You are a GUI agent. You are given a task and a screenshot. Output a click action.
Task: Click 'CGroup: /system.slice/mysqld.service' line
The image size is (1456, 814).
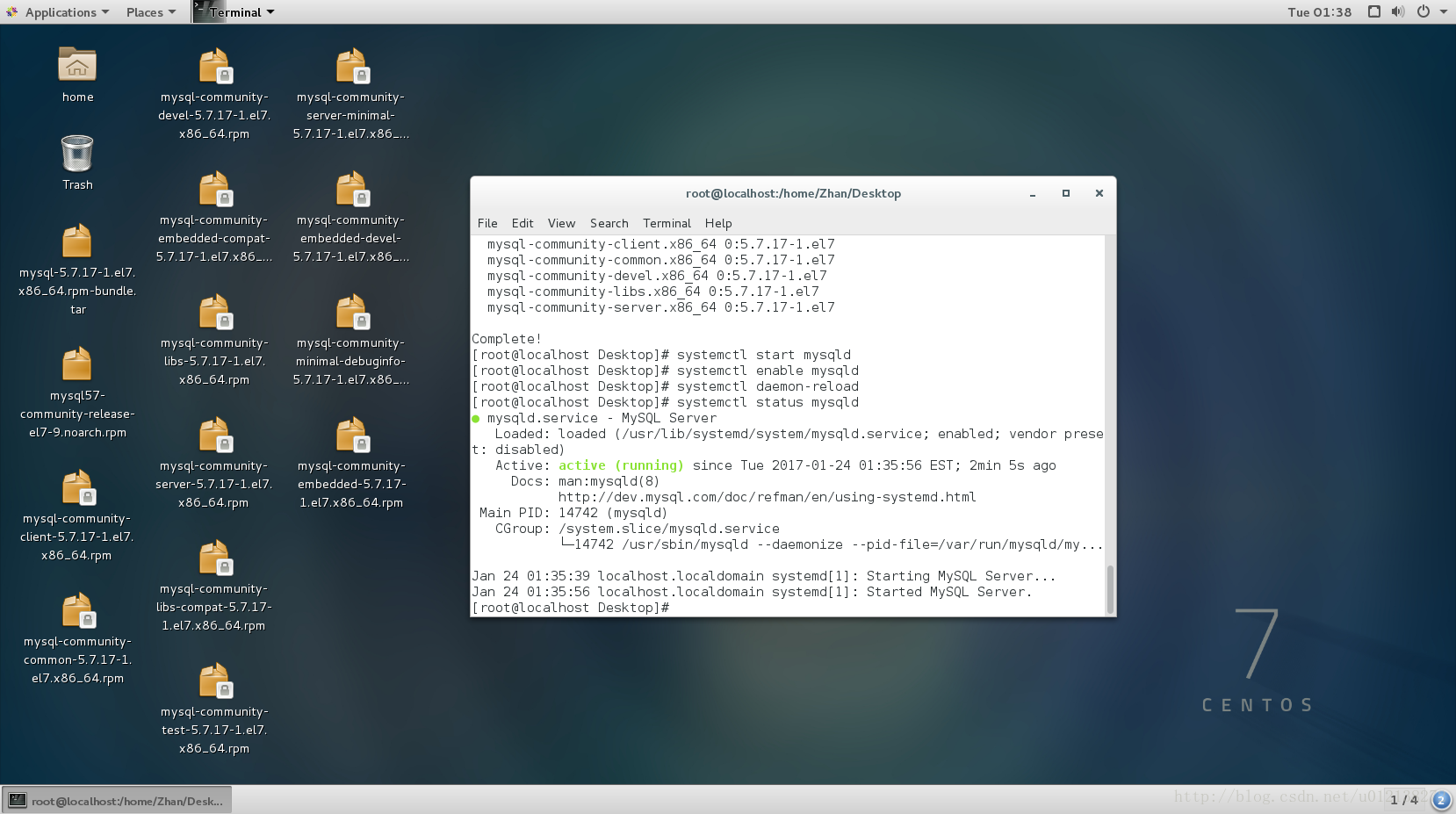(638, 529)
